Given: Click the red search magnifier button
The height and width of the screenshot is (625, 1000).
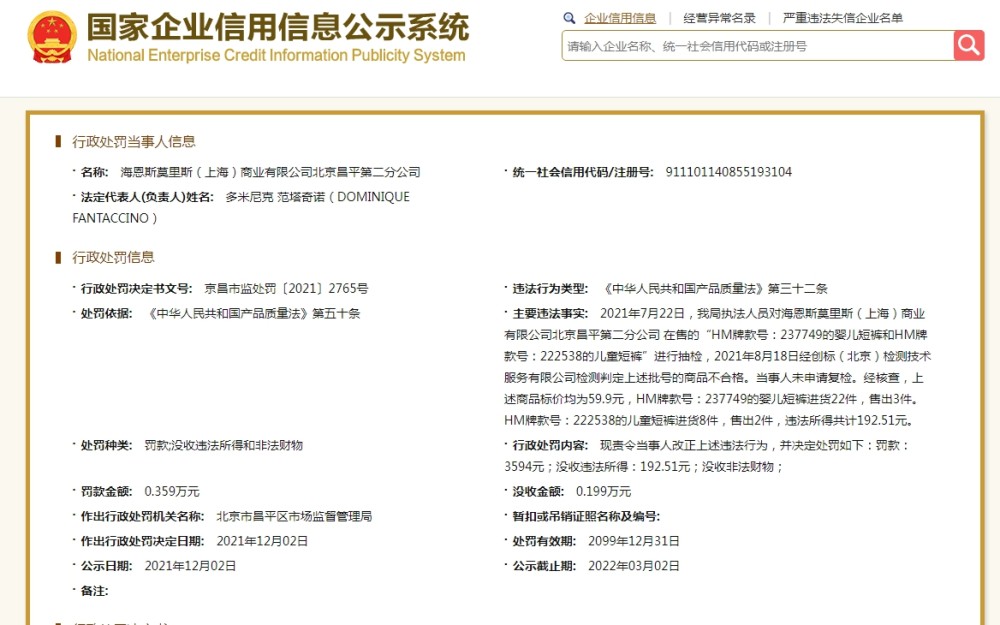Looking at the screenshot, I should (969, 45).
